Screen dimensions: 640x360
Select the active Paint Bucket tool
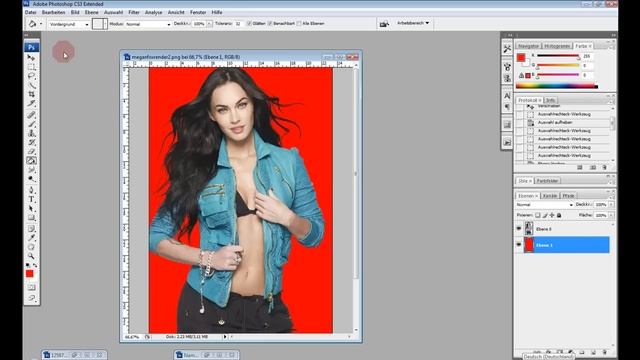pos(31,160)
